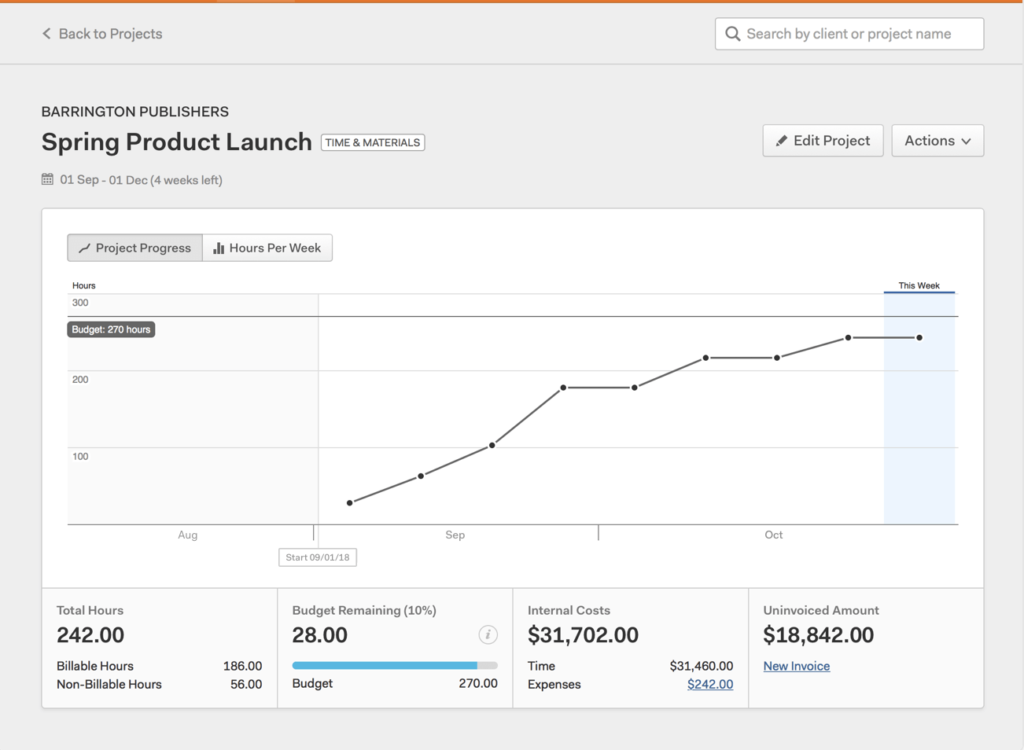Open the $242.00 expenses link
1024x750 pixels.
point(710,684)
